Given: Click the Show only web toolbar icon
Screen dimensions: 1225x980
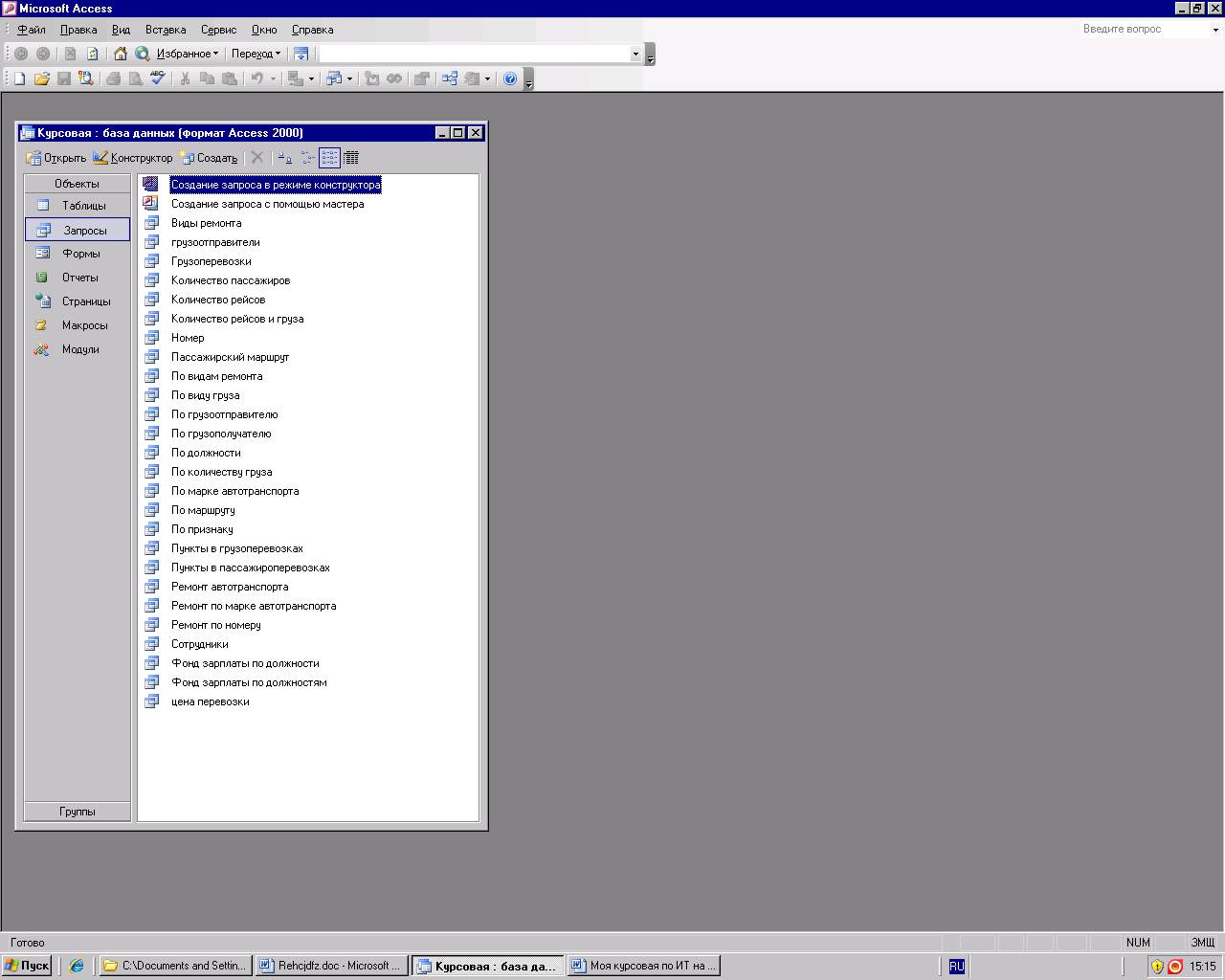Looking at the screenshot, I should click(301, 54).
